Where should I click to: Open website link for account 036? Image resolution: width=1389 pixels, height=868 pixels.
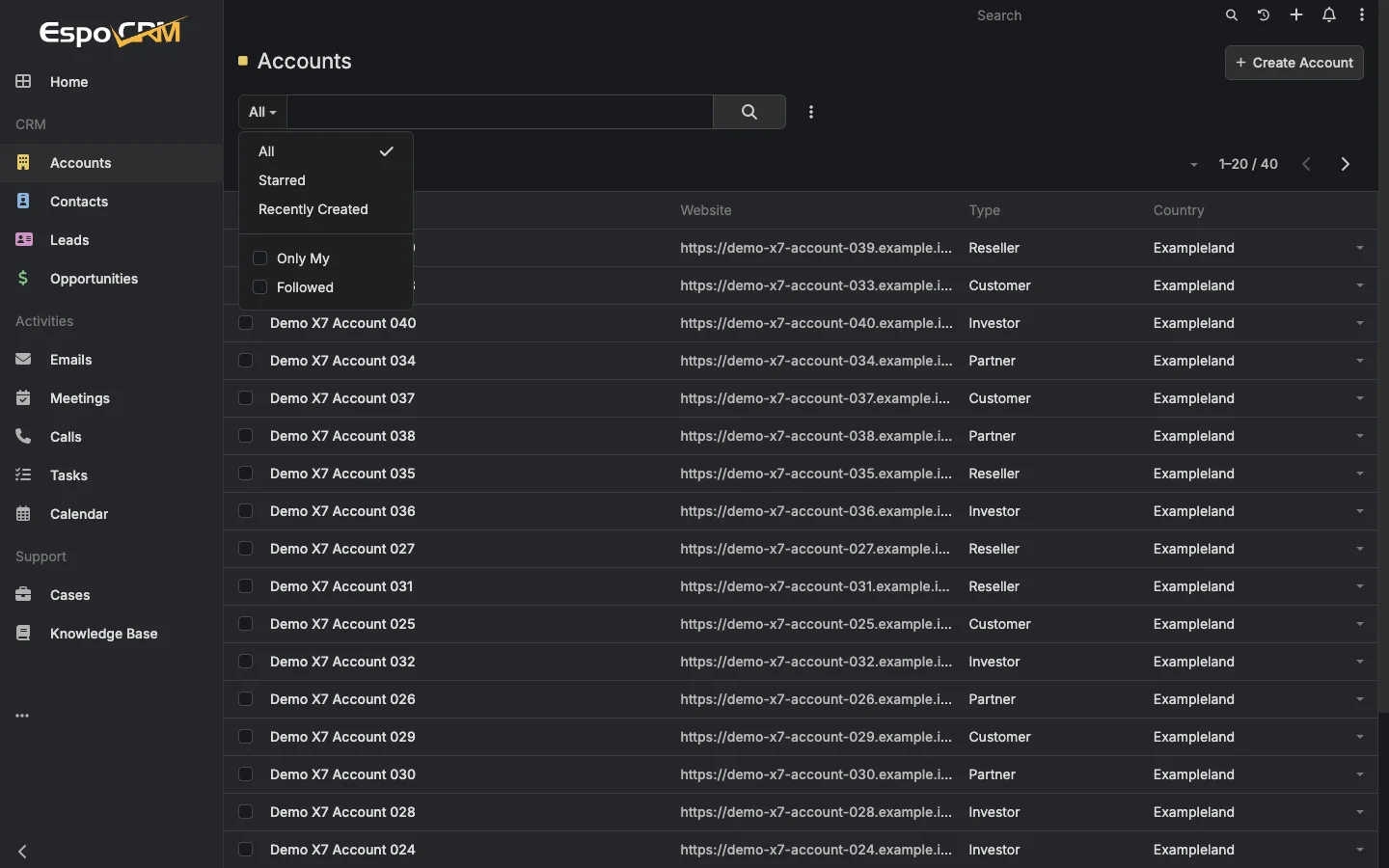pyautogui.click(x=816, y=511)
